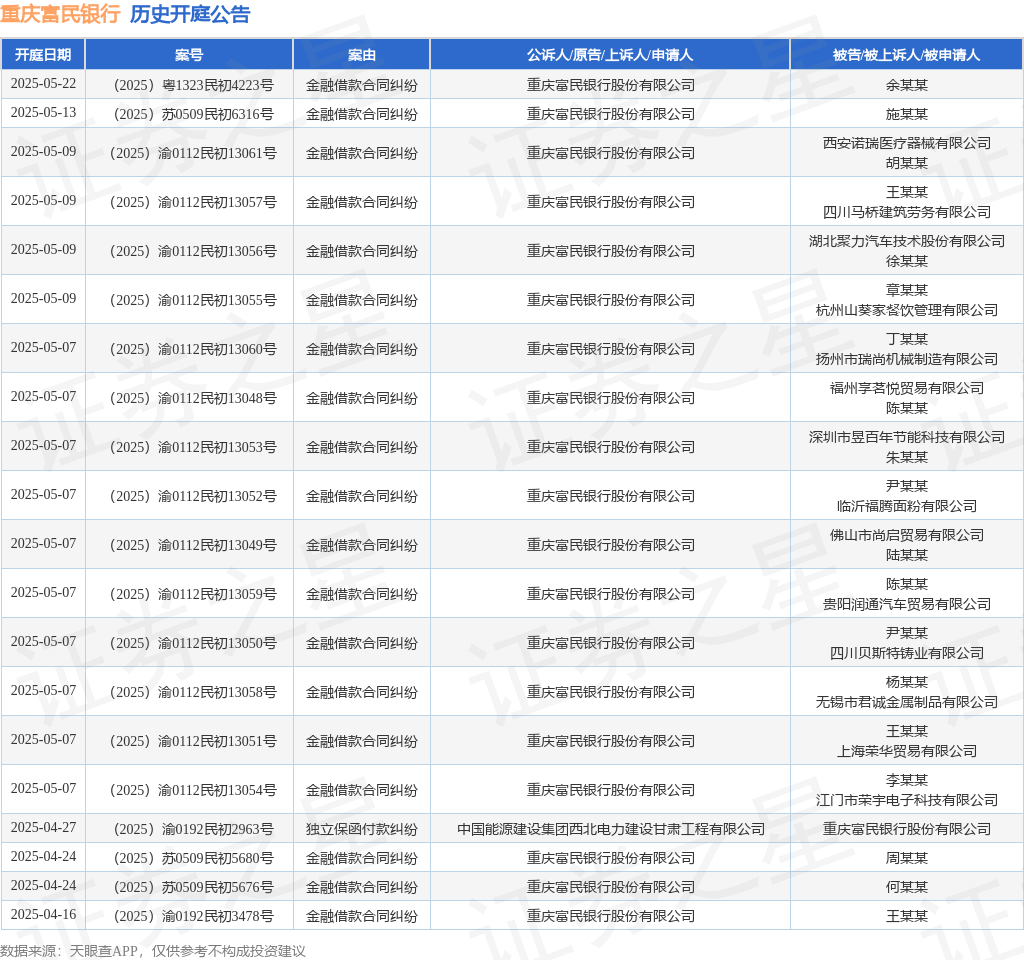
Task: Select case number 苏0509民初5676号
Action: tap(193, 888)
